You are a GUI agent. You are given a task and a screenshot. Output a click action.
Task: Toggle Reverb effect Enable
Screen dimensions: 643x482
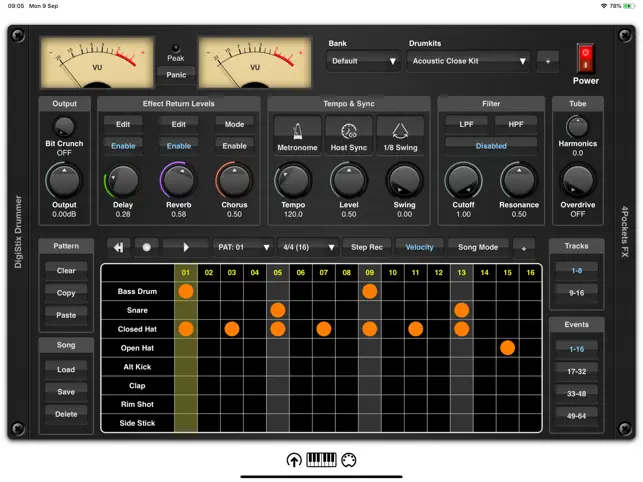(x=178, y=146)
